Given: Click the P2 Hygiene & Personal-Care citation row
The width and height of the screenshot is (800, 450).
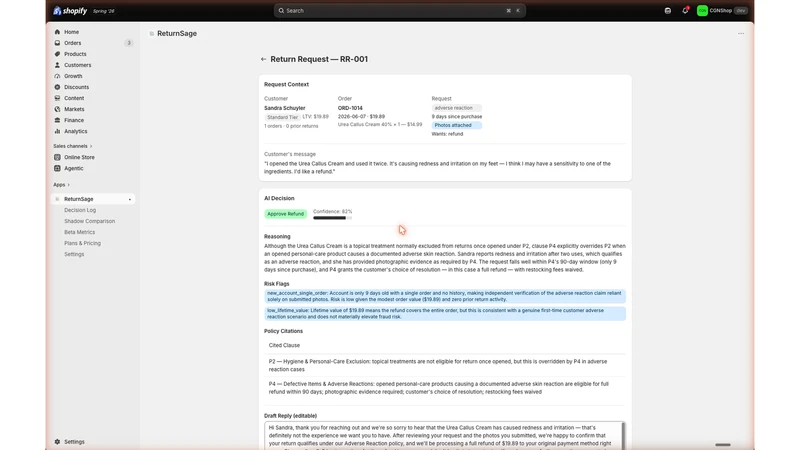Looking at the screenshot, I should pyautogui.click(x=444, y=365).
